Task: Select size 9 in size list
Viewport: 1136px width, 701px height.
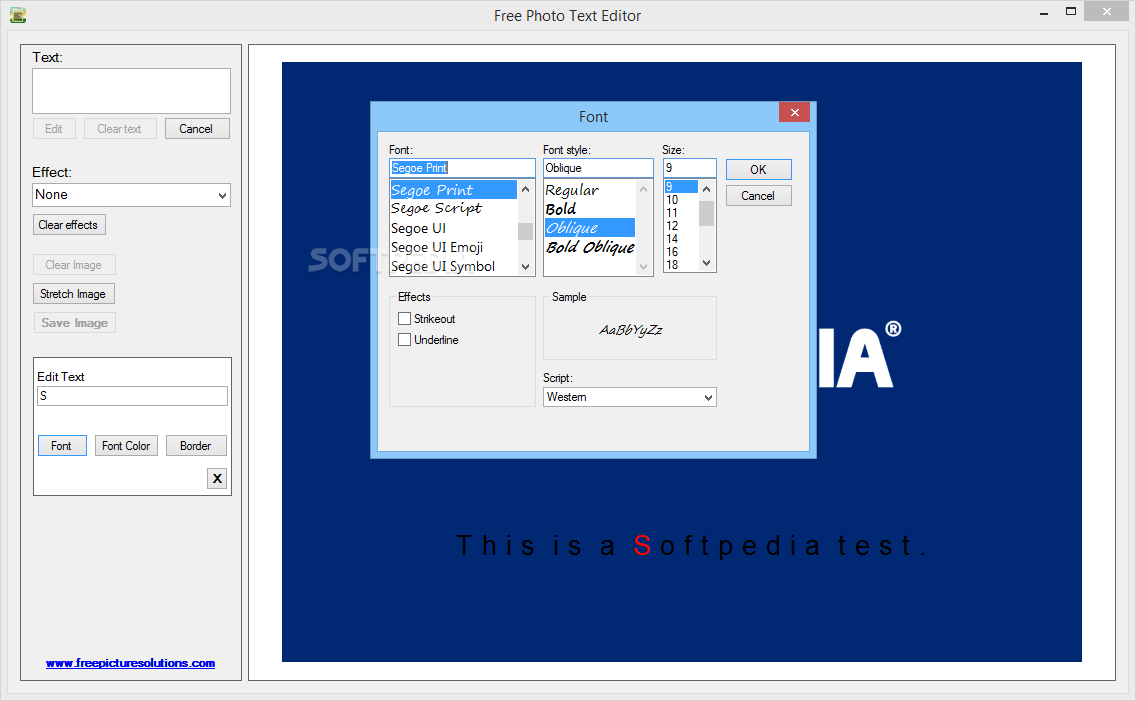Action: tap(681, 186)
